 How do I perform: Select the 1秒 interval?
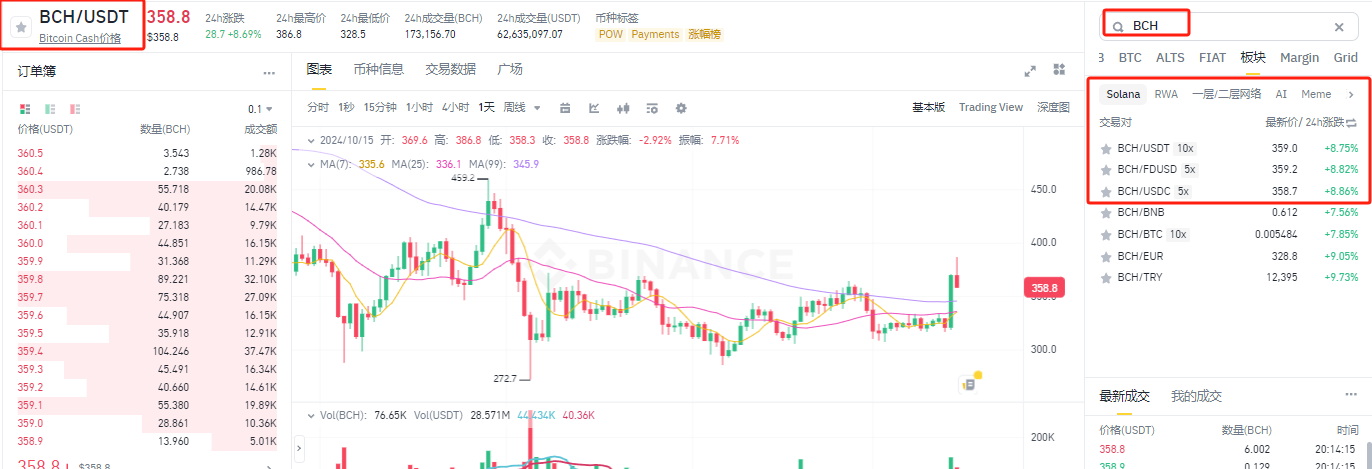click(x=346, y=107)
